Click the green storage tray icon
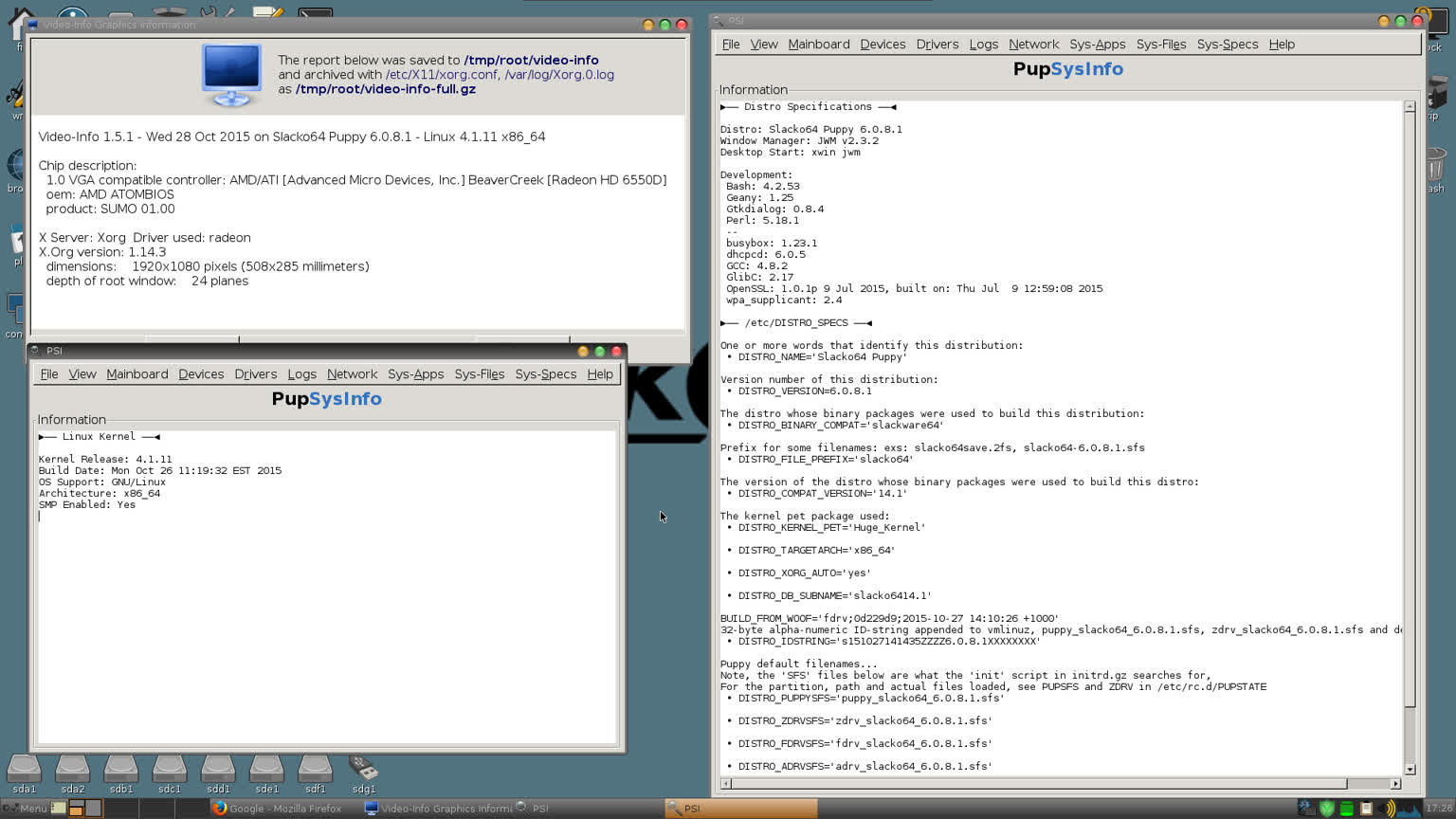 (x=1346, y=809)
